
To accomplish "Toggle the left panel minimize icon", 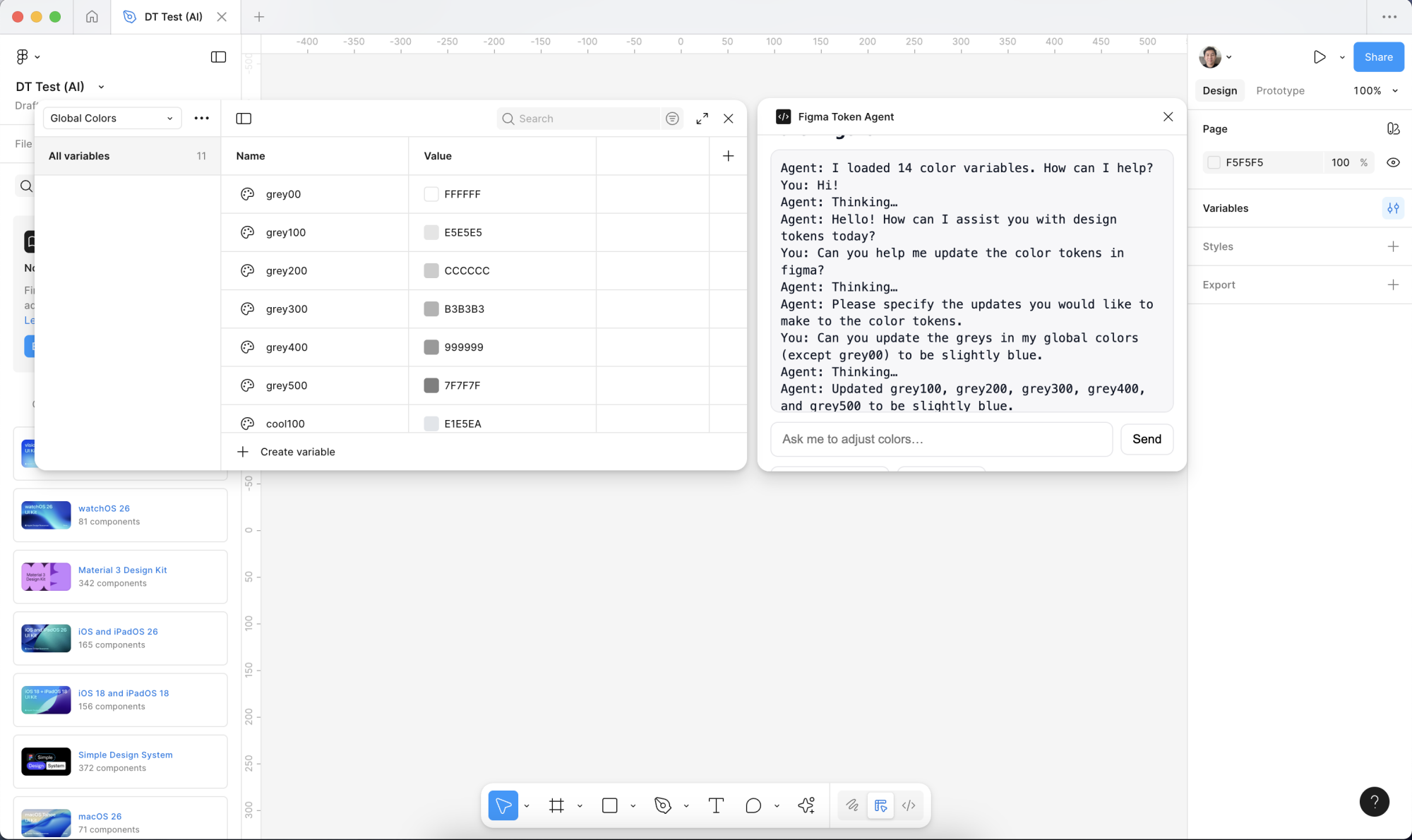I will coord(218,57).
